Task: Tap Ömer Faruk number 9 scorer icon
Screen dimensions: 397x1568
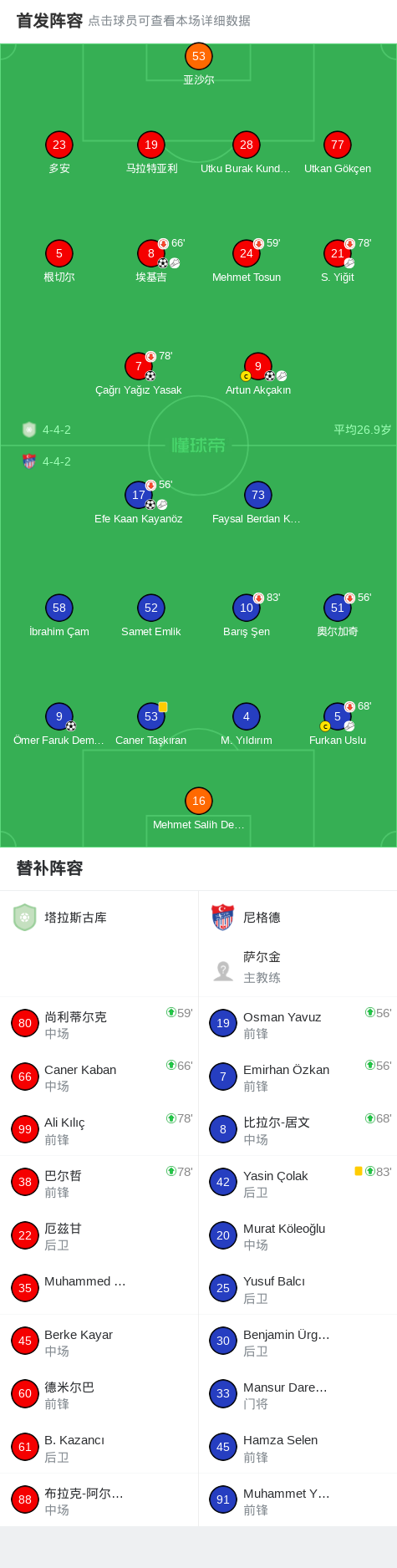Action: pyautogui.click(x=59, y=716)
